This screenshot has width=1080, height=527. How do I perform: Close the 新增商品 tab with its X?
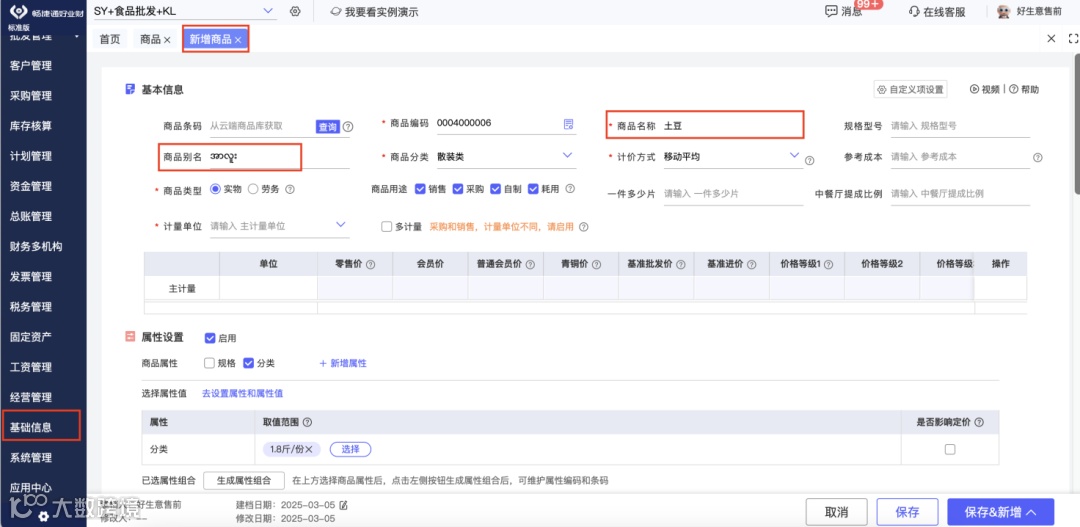[238, 40]
